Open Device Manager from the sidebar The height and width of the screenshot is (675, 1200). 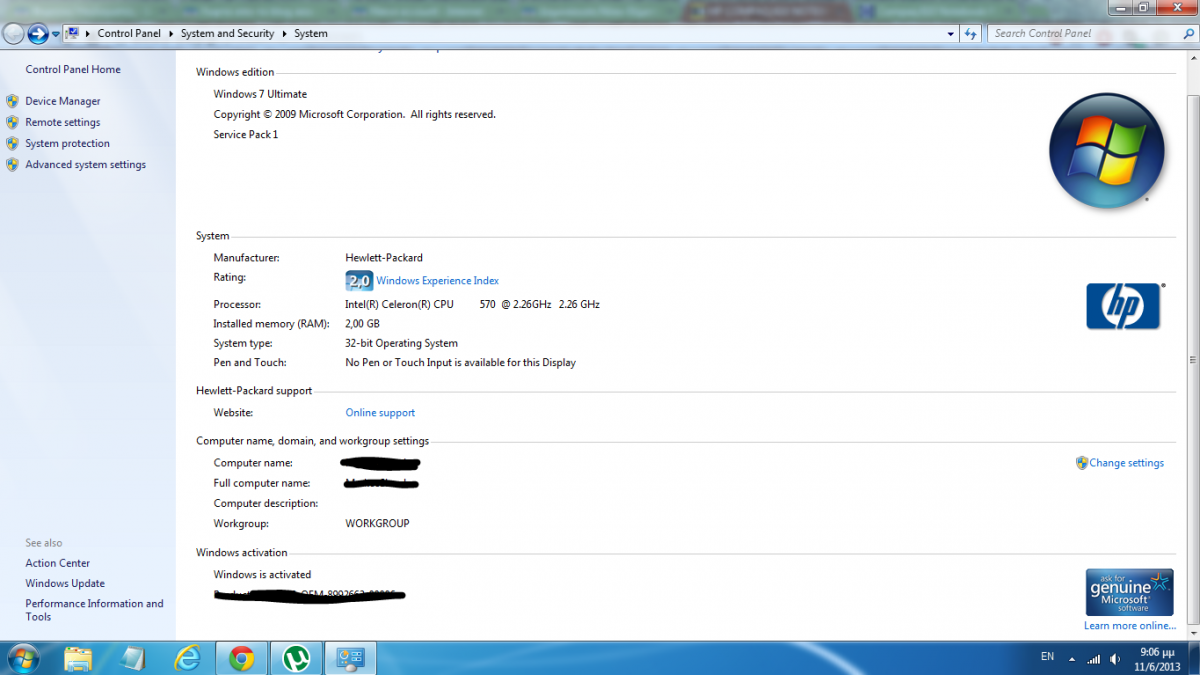click(63, 101)
